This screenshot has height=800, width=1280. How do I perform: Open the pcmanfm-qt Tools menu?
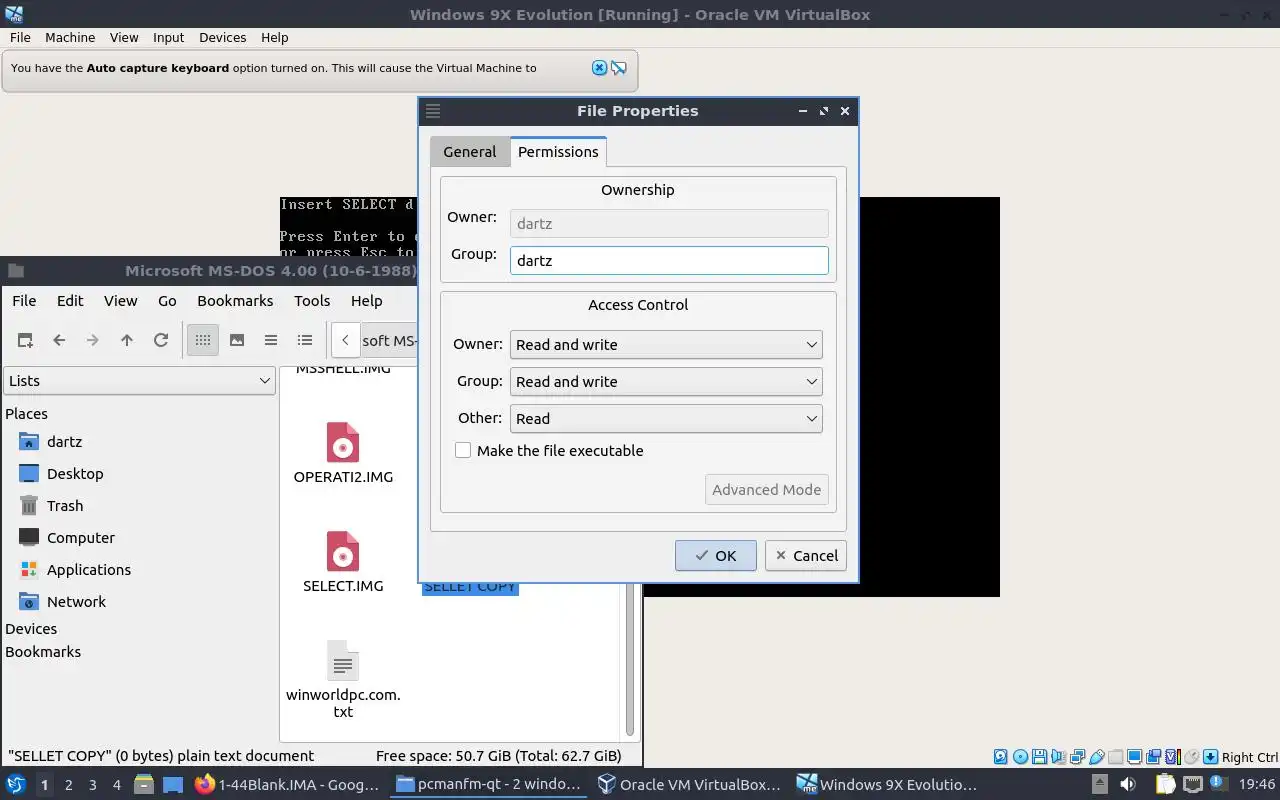coord(312,300)
